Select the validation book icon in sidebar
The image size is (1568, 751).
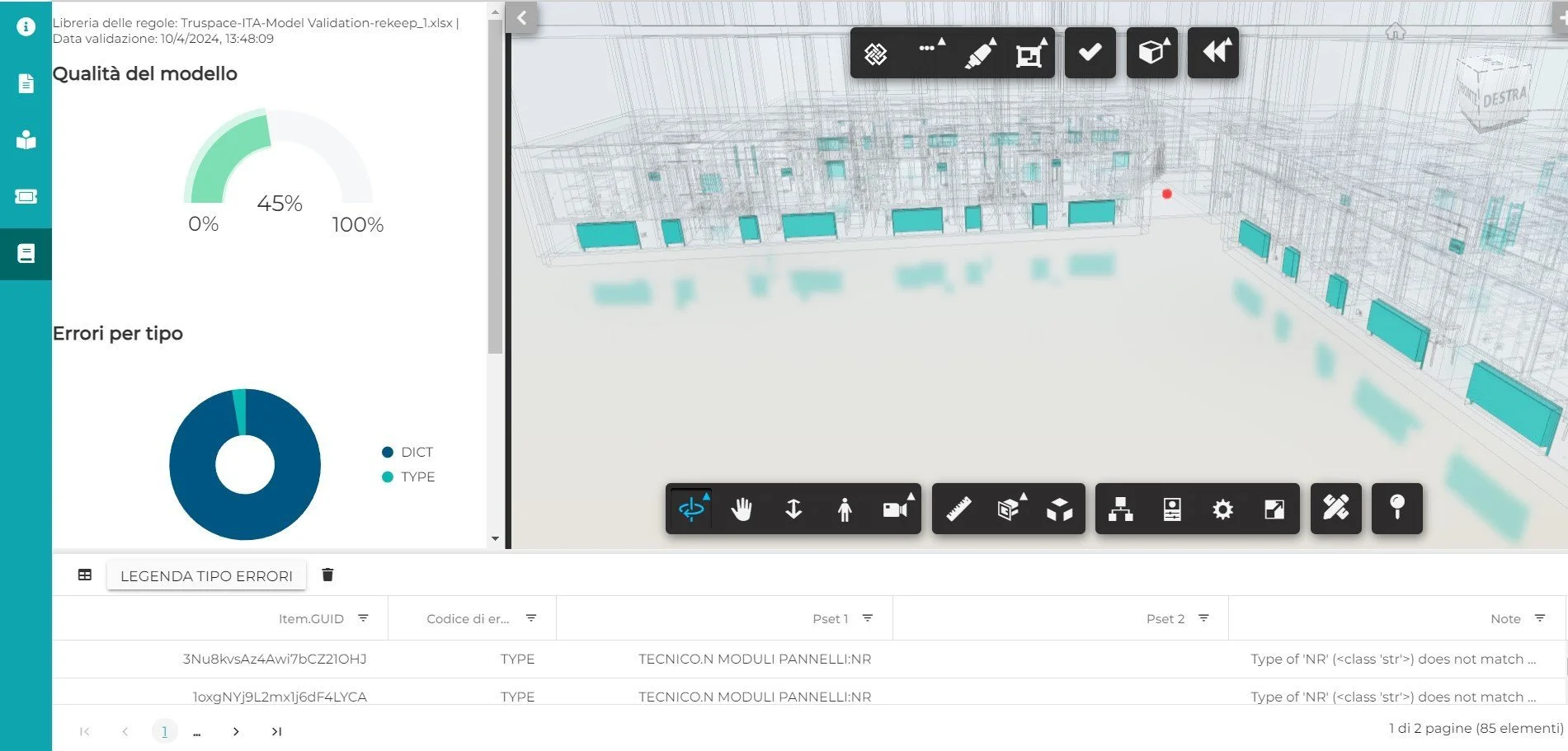click(x=26, y=253)
